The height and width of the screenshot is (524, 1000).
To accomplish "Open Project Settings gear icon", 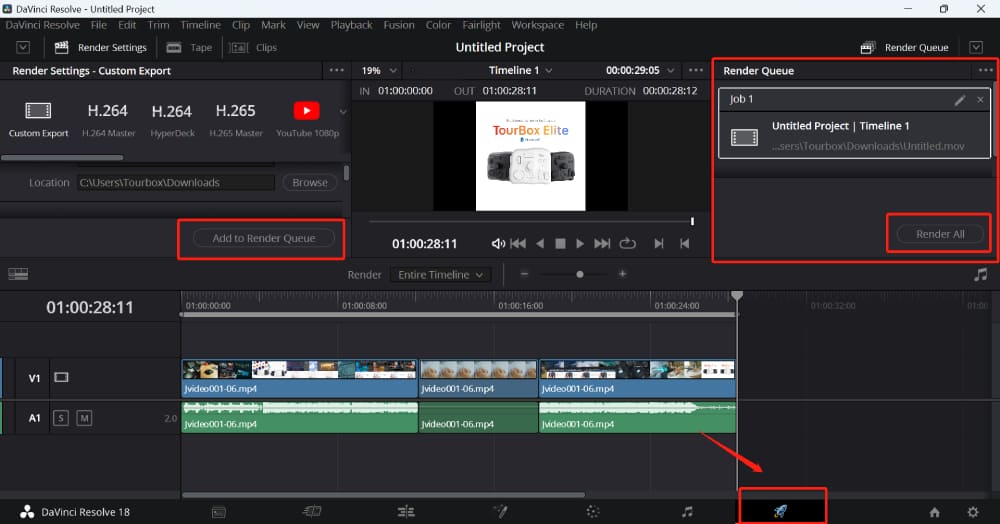I will (973, 512).
